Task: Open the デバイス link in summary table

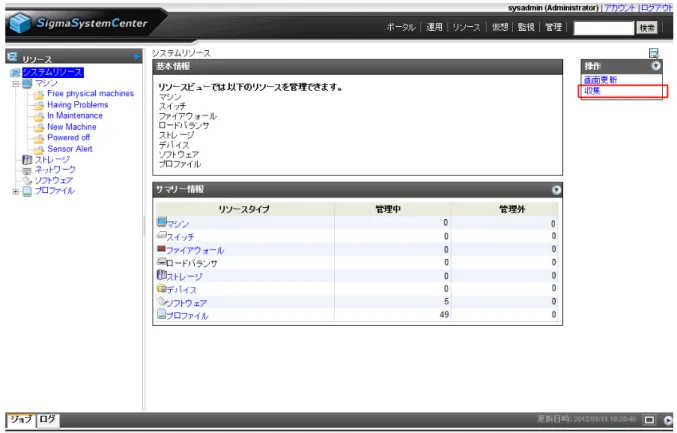Action: click(x=182, y=290)
